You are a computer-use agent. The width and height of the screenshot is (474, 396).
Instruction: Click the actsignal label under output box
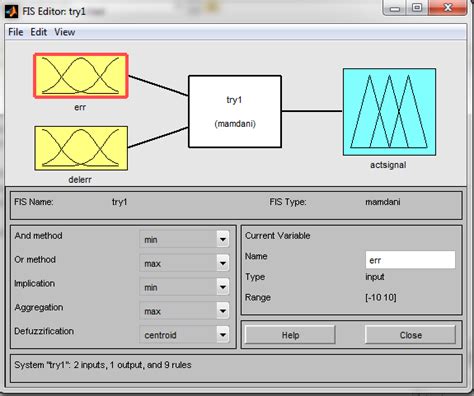[x=388, y=165]
